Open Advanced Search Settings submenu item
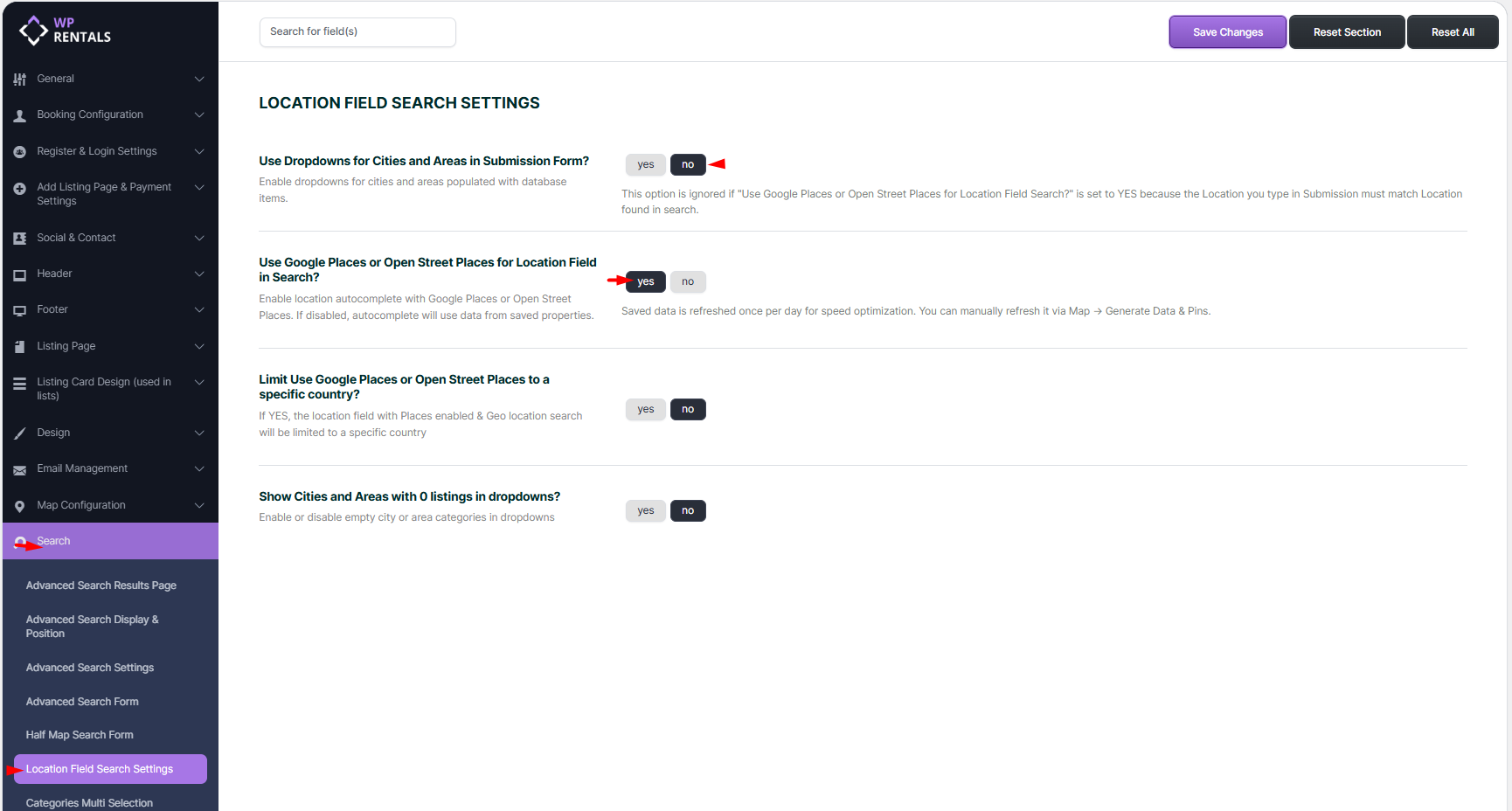 [x=90, y=668]
